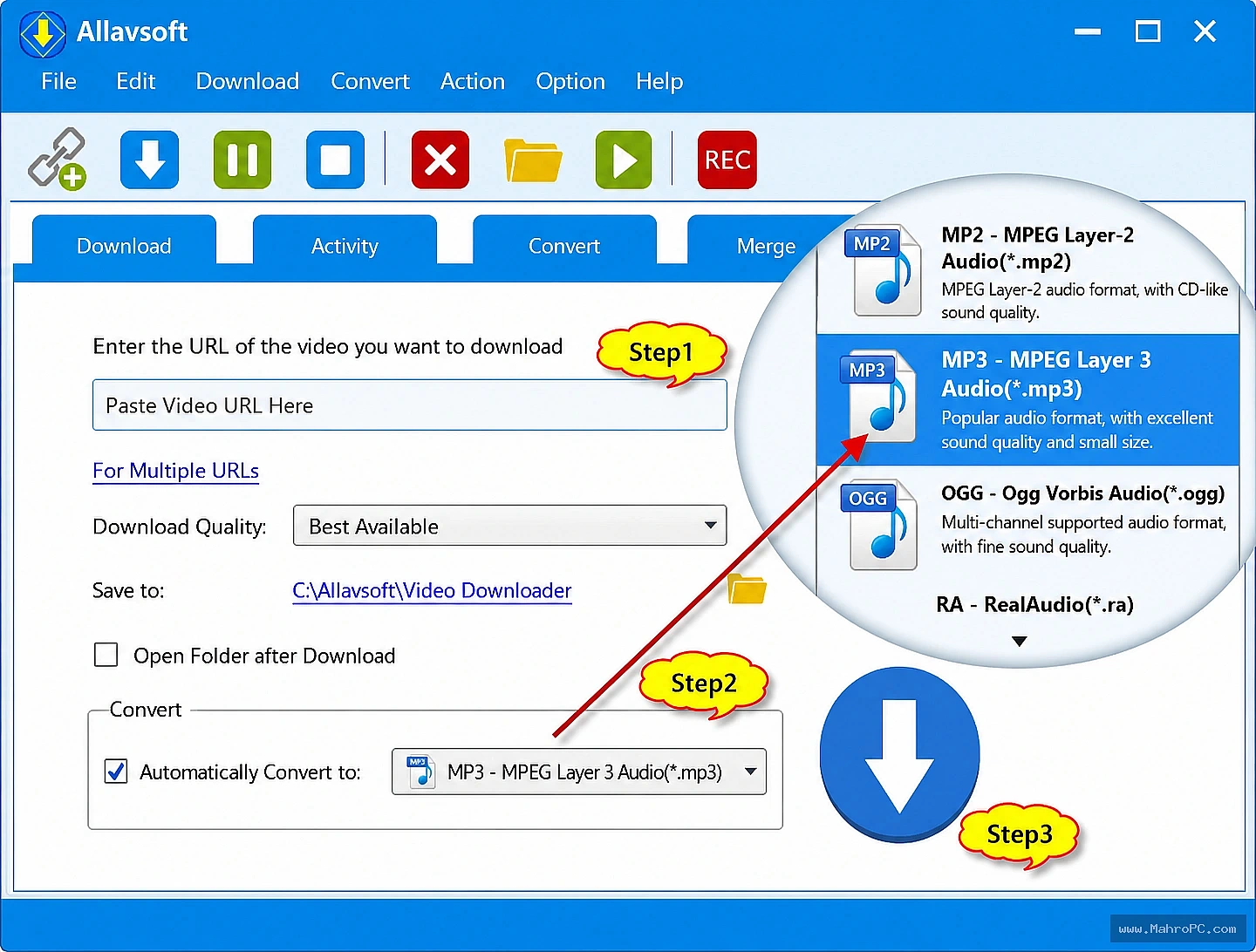
Task: Browse the save folder icon next to path
Action: click(x=747, y=589)
